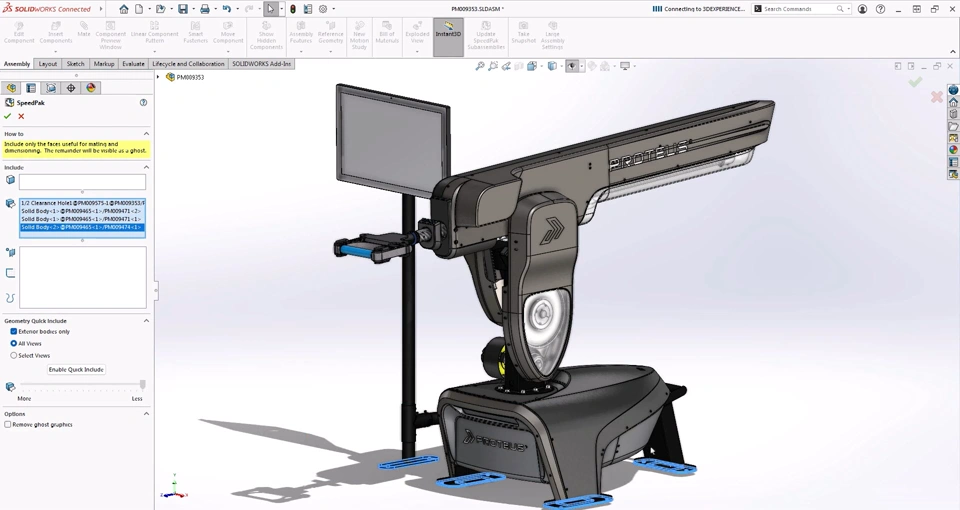
Task: Click the Home icon in the top toolbar
Action: (124, 9)
